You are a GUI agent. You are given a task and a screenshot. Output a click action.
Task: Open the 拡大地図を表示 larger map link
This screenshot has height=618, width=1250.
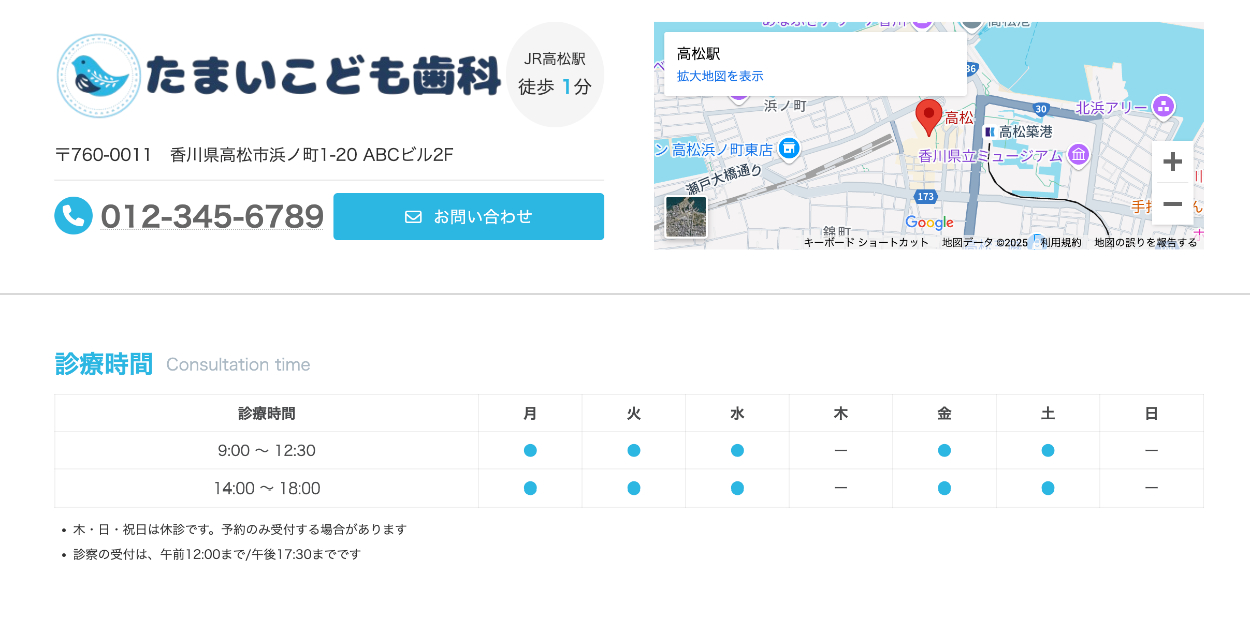click(x=720, y=76)
